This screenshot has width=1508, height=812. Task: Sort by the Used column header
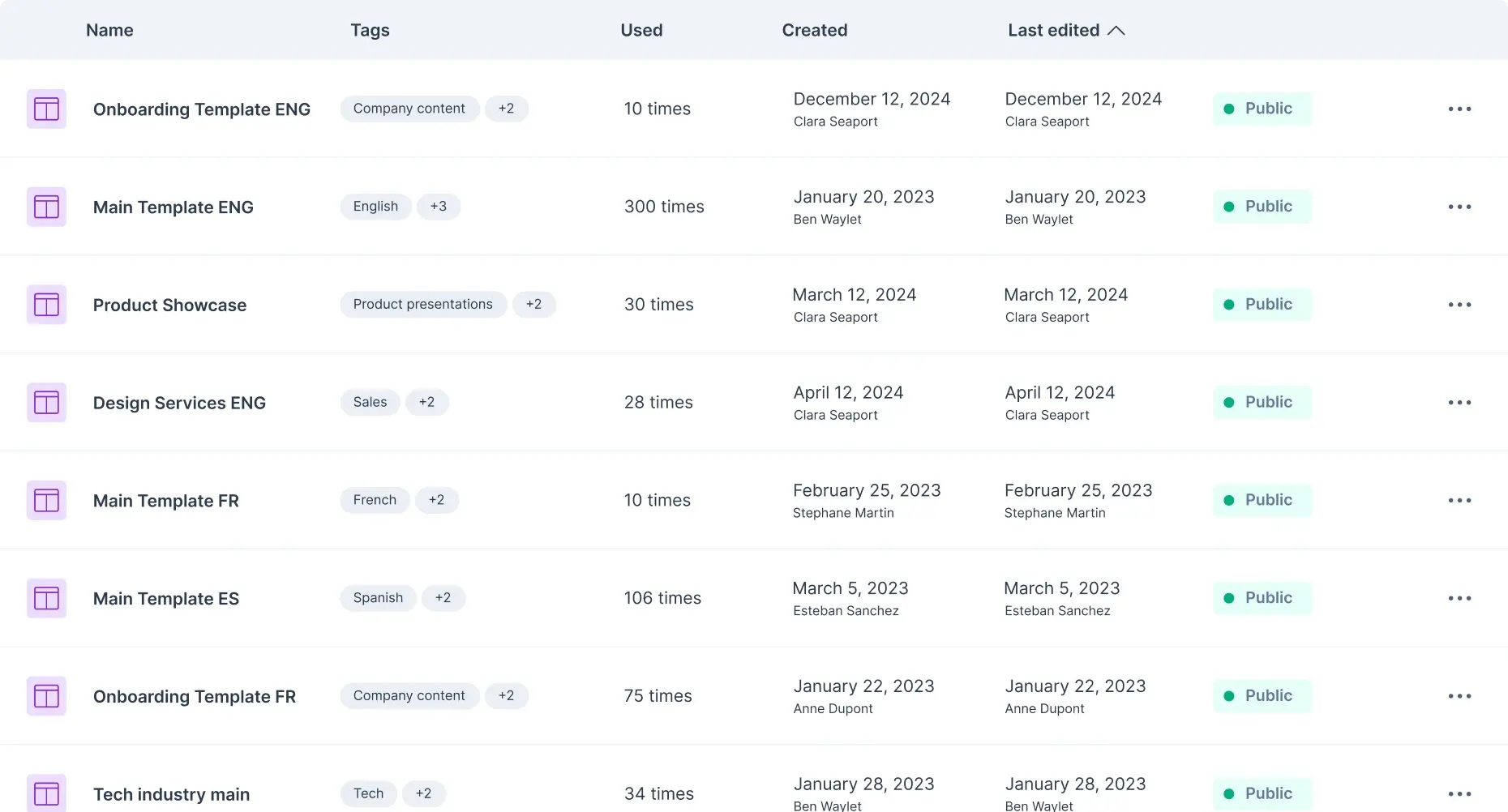click(x=641, y=30)
